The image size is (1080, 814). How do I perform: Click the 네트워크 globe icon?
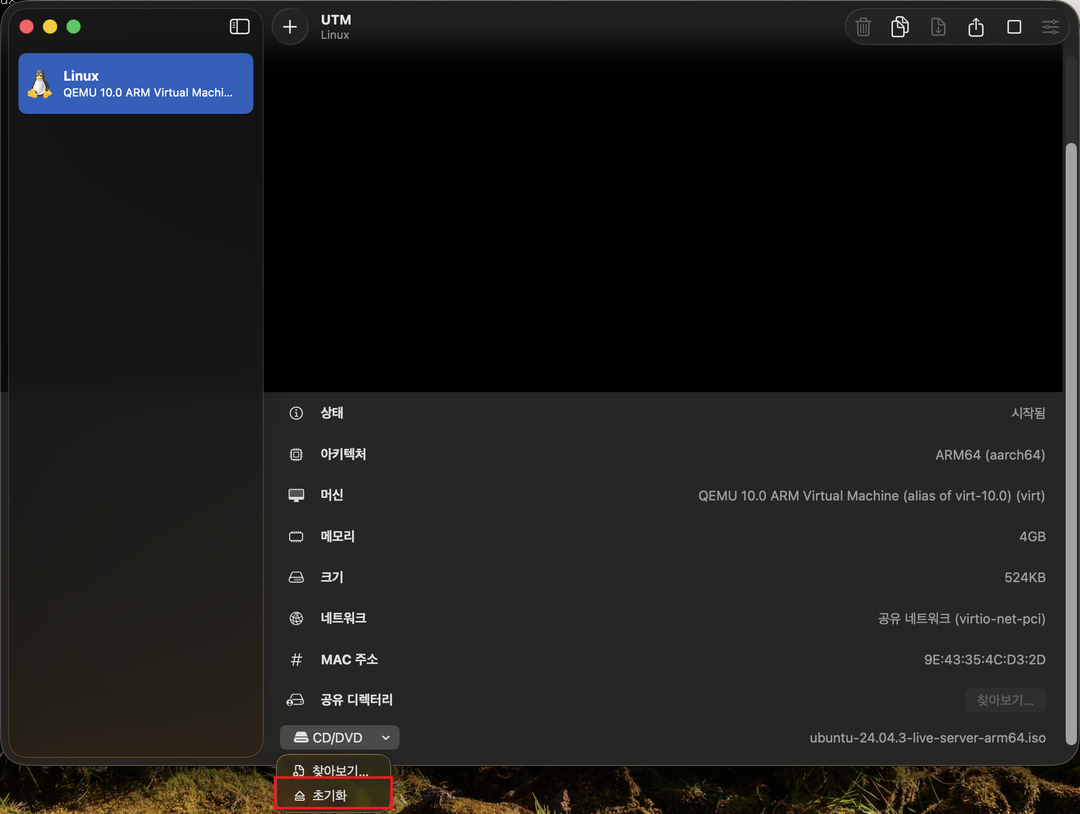pos(296,619)
